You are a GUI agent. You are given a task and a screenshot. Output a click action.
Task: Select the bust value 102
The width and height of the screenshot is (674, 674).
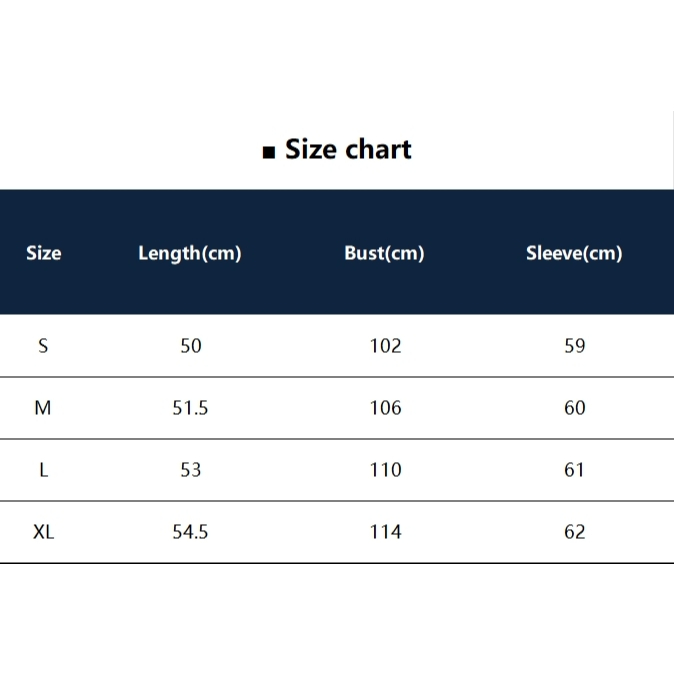click(385, 346)
